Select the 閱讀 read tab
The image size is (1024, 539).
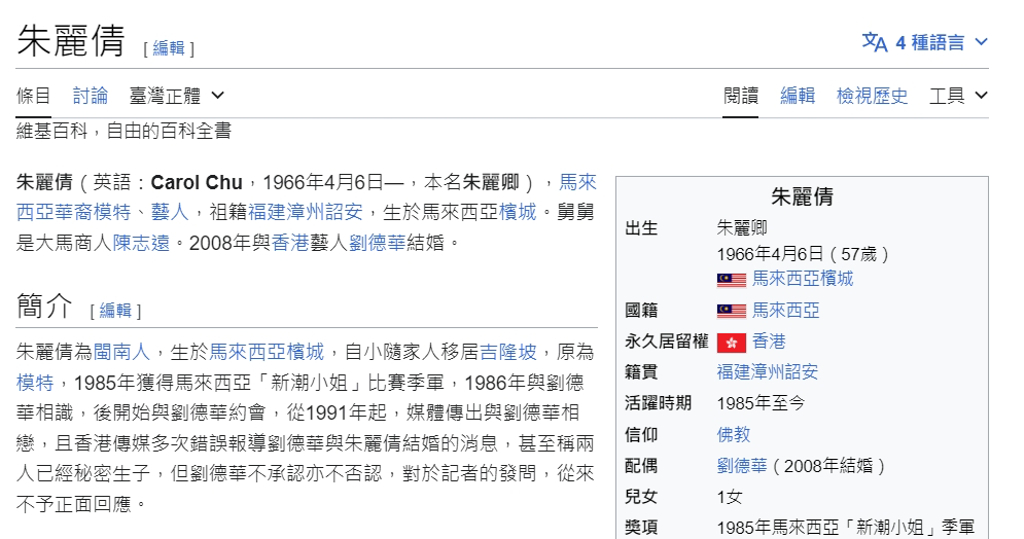[741, 95]
